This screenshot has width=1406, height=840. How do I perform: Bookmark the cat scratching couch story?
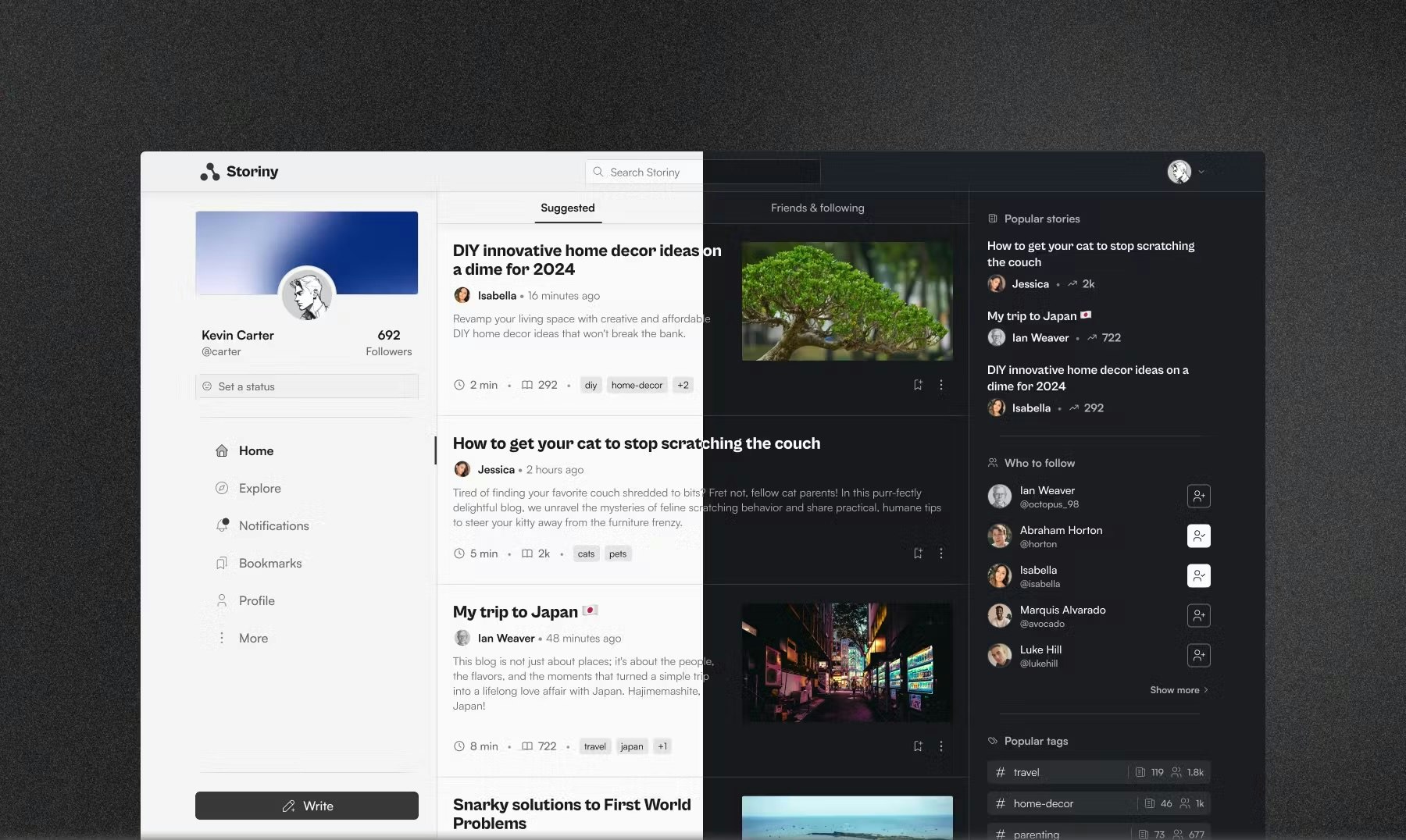pyautogui.click(x=918, y=553)
